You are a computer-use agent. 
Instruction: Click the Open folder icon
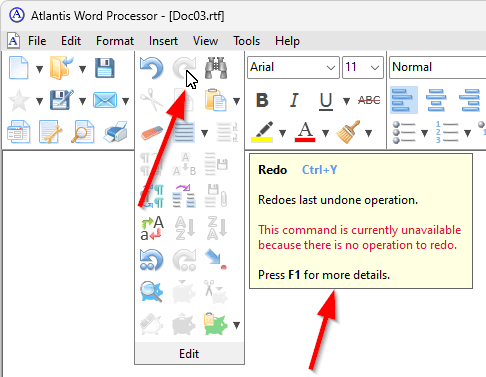pos(61,68)
